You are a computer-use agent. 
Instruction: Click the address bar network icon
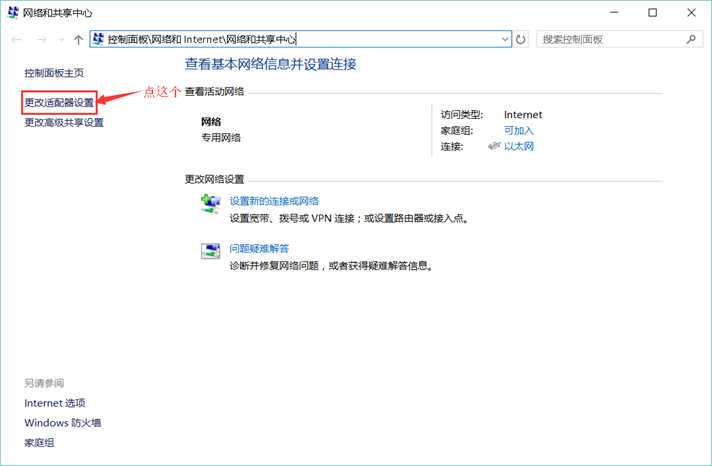pos(98,39)
